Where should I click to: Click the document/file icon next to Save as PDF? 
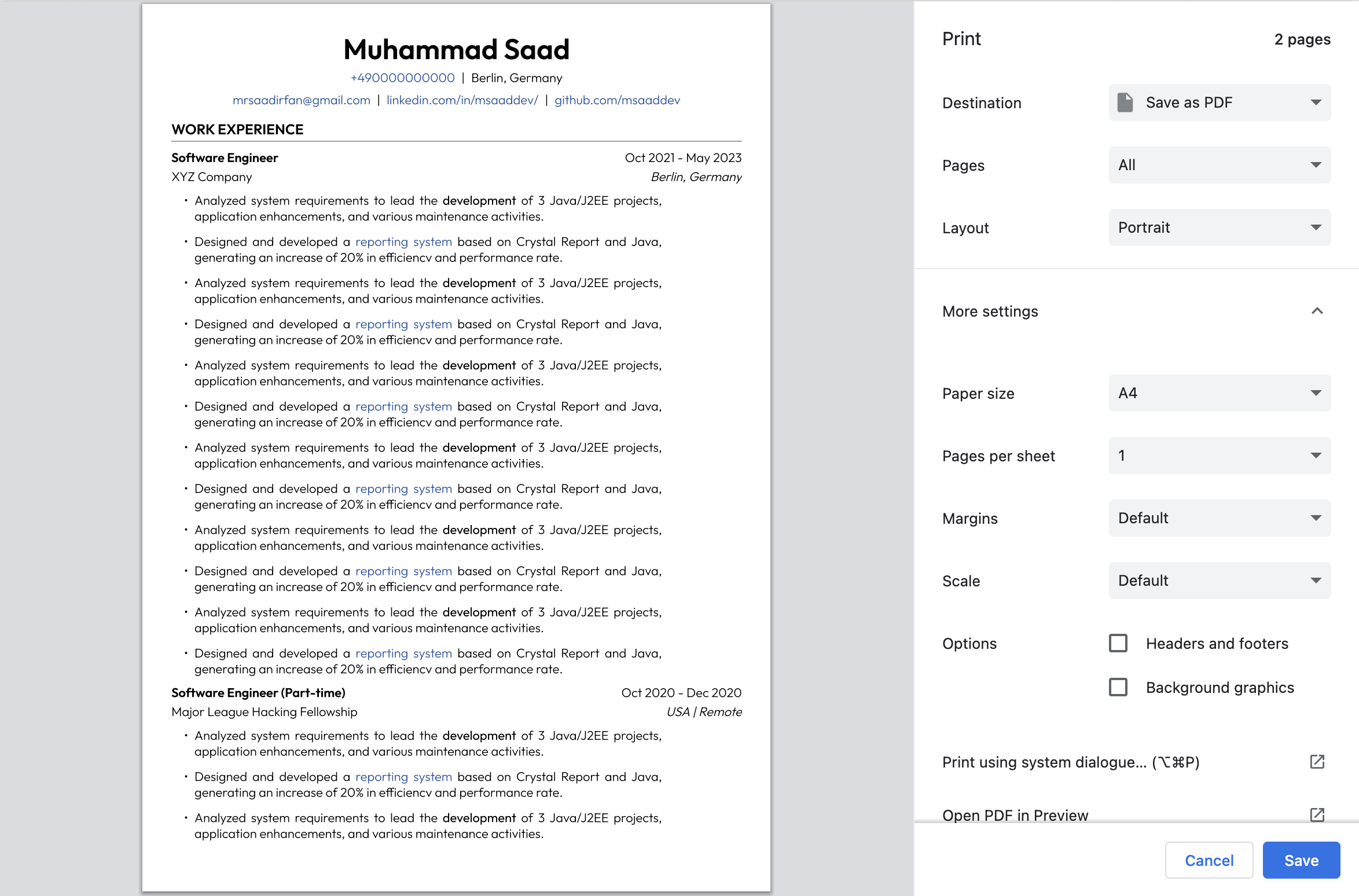[x=1126, y=103]
